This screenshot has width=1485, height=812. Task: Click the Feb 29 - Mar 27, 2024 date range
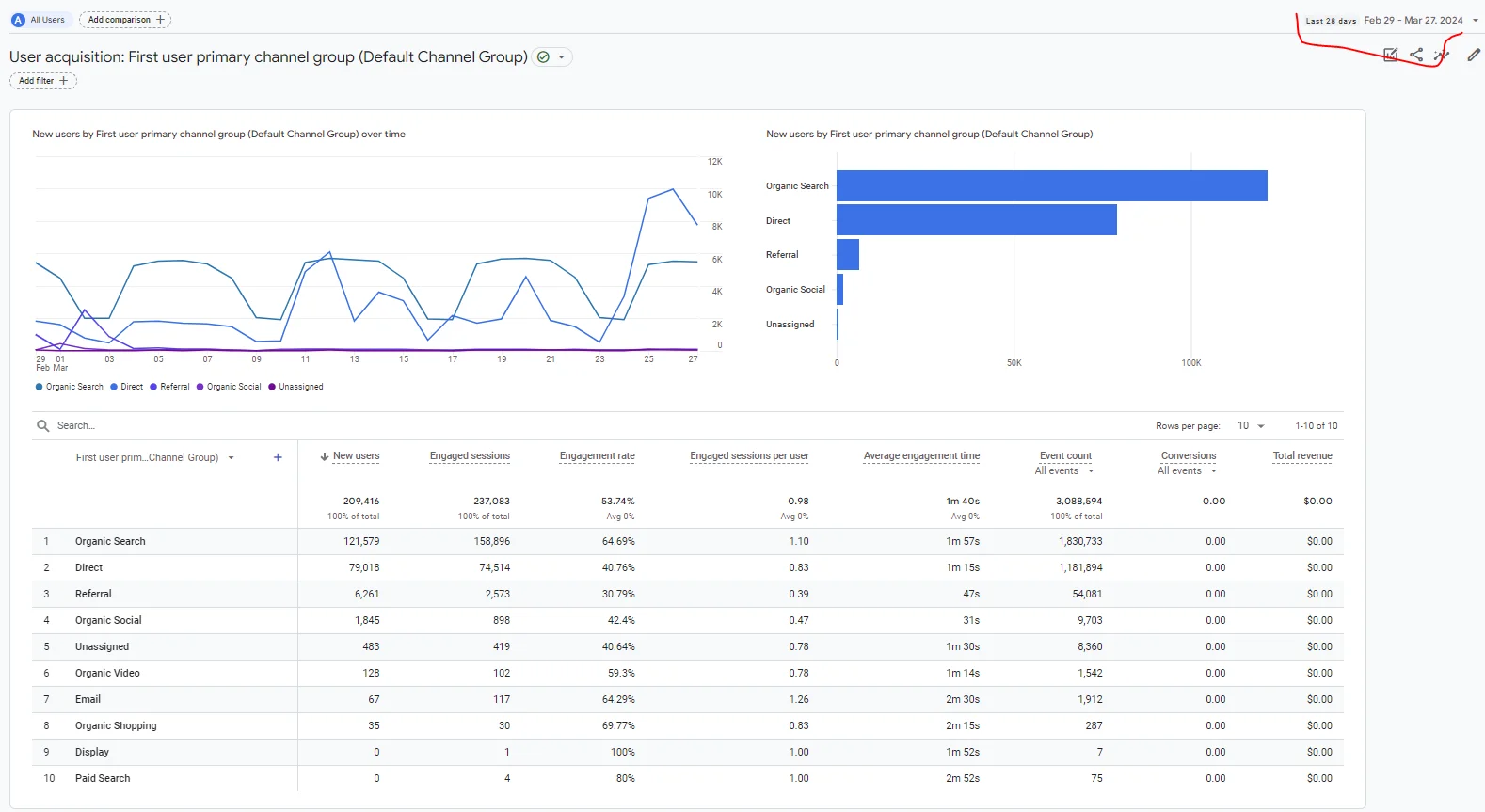tap(1413, 21)
